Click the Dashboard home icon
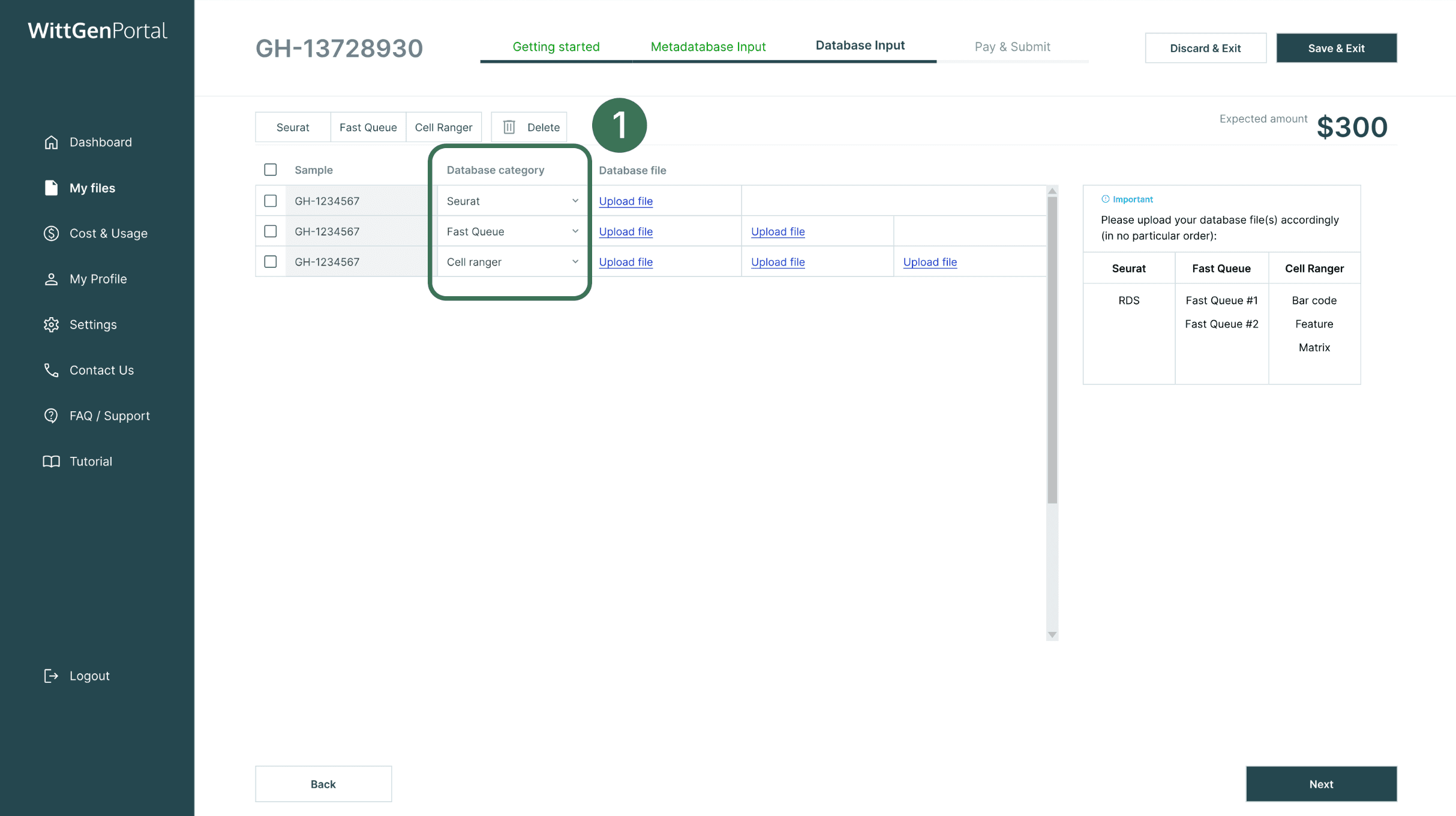The height and width of the screenshot is (816, 1456). (x=51, y=142)
